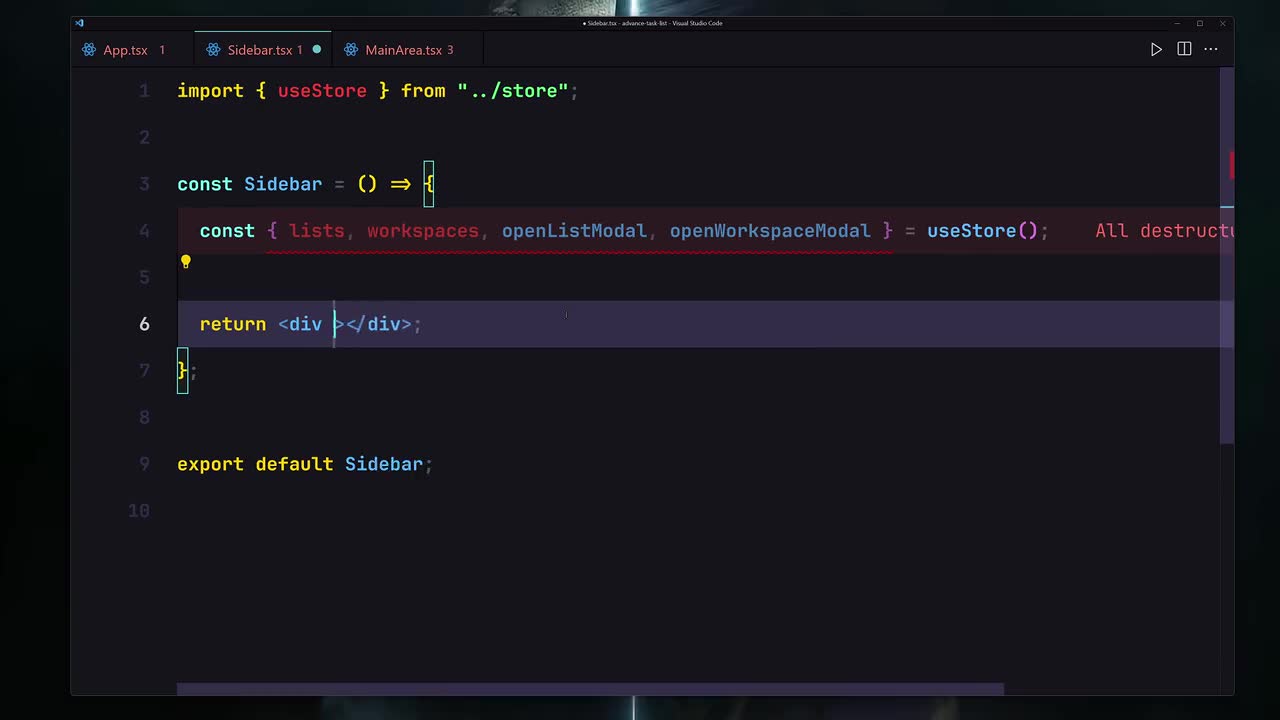Click line number 9 in the gutter

[x=144, y=464]
